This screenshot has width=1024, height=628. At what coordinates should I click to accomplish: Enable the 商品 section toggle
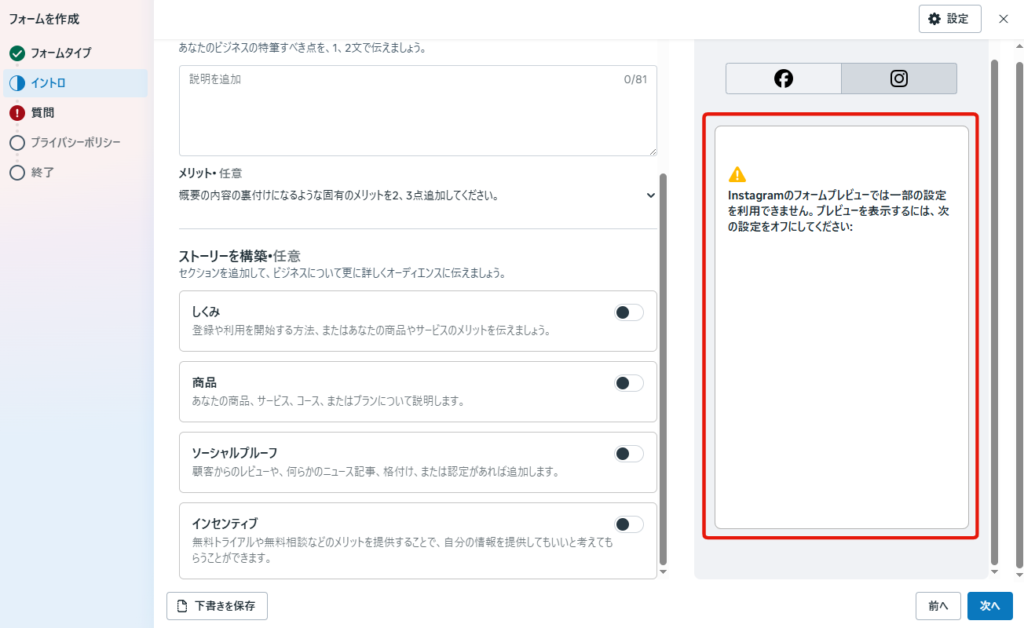[x=628, y=382]
